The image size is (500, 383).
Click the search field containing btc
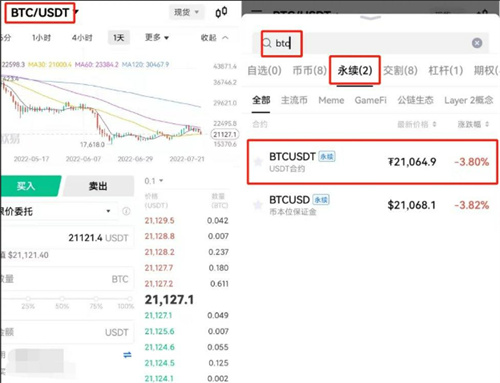(370, 43)
